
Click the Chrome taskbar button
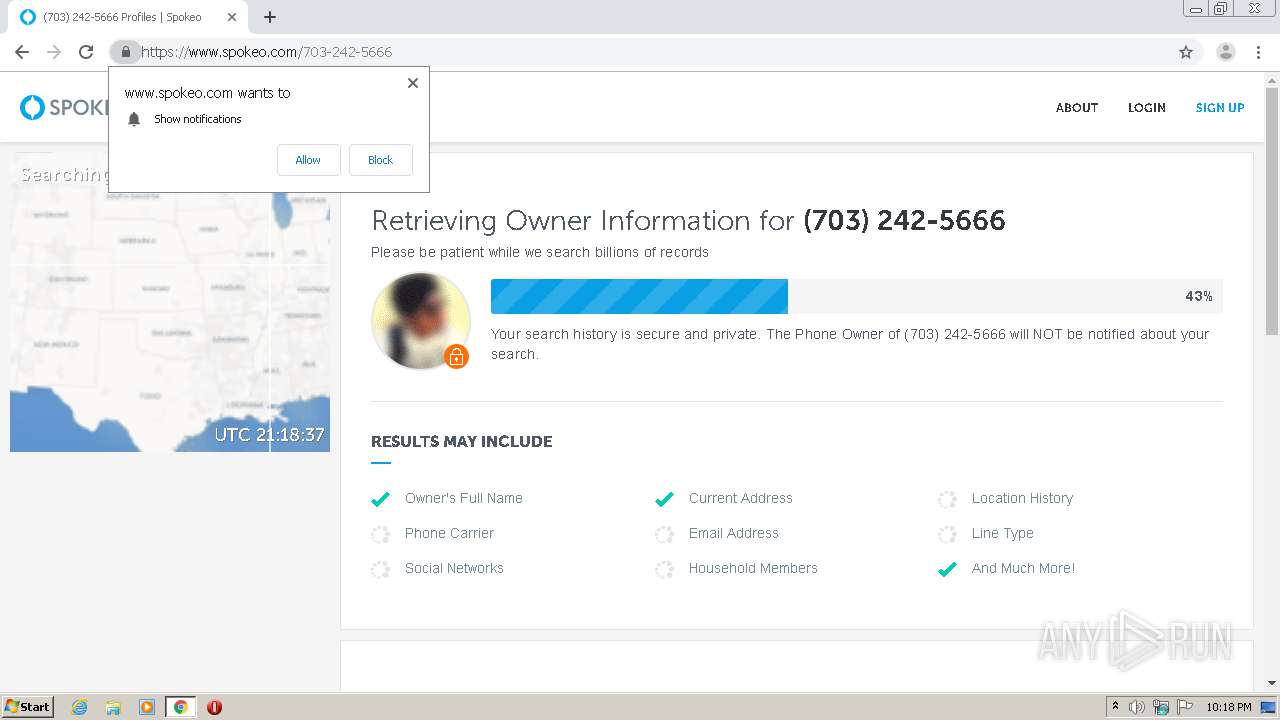click(180, 707)
